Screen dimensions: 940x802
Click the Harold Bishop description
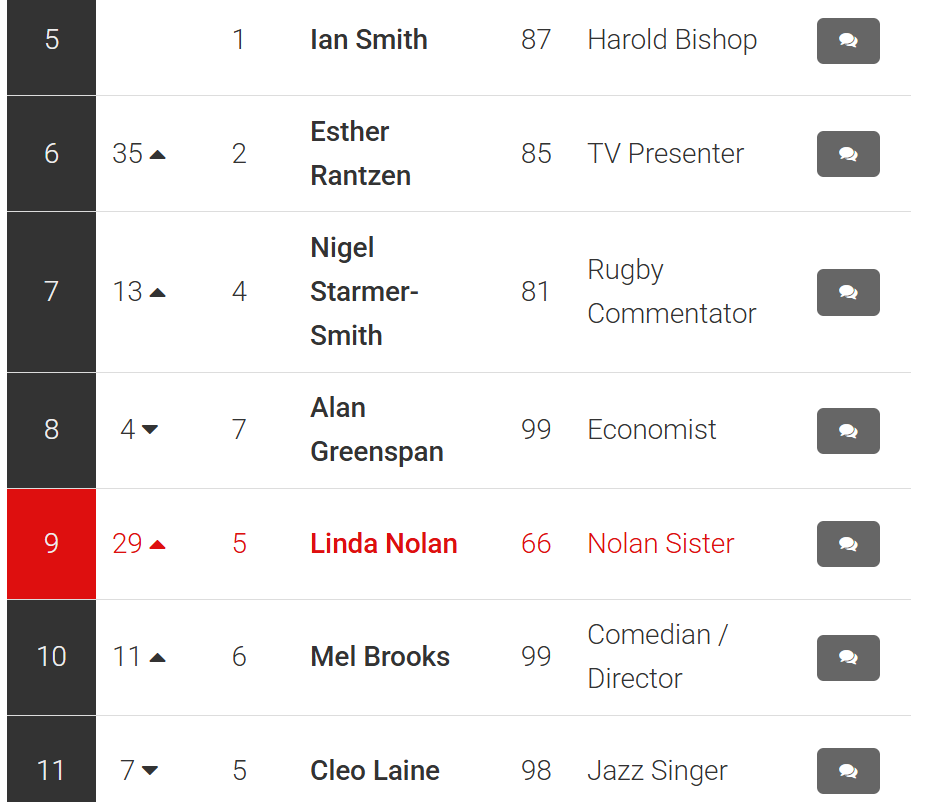pos(672,40)
